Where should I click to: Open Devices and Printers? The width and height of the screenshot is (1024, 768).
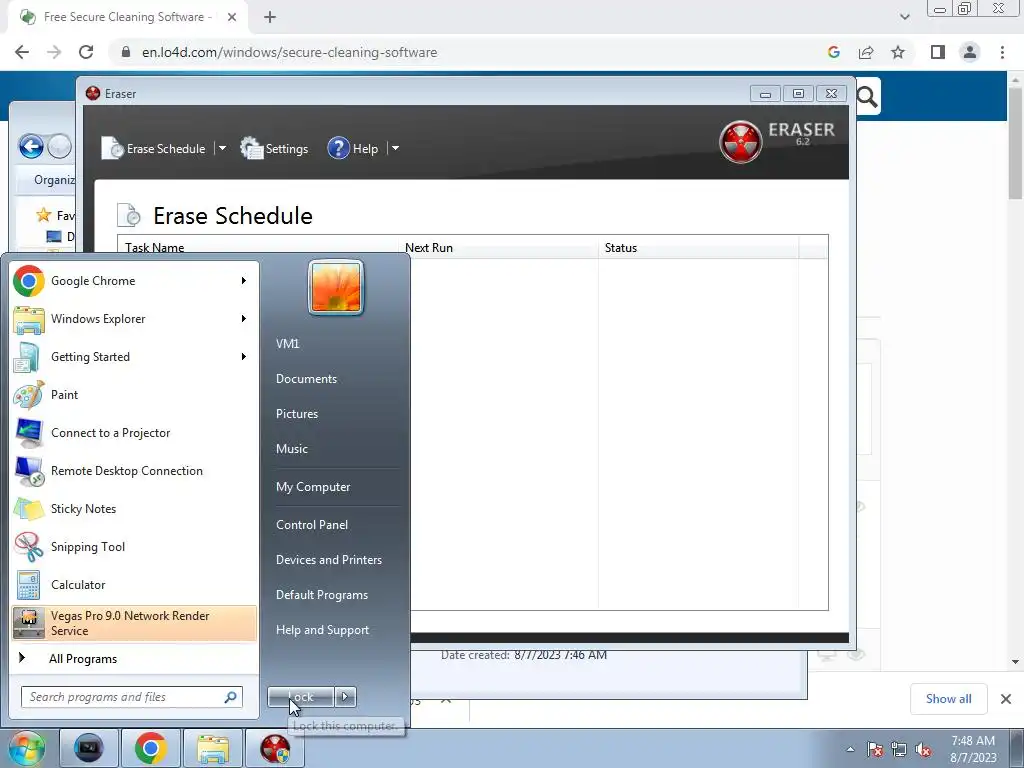click(x=328, y=560)
